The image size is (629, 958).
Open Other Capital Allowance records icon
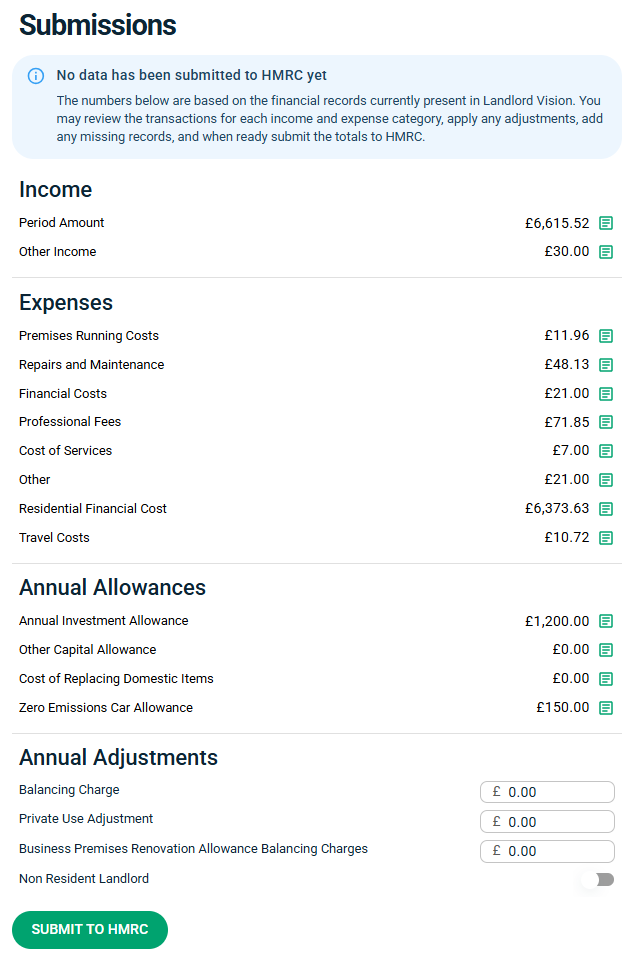[605, 650]
